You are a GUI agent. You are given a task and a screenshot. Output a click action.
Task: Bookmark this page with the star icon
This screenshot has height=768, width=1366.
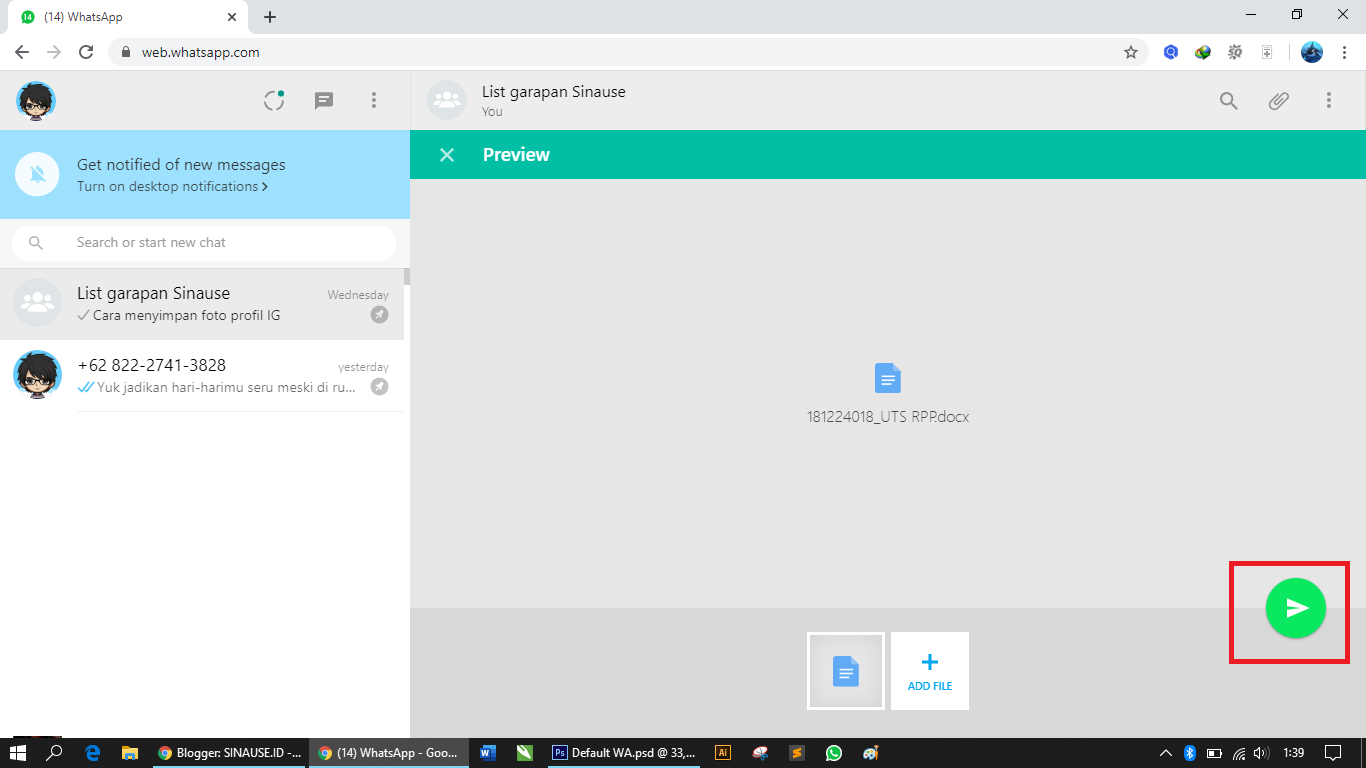(1131, 52)
